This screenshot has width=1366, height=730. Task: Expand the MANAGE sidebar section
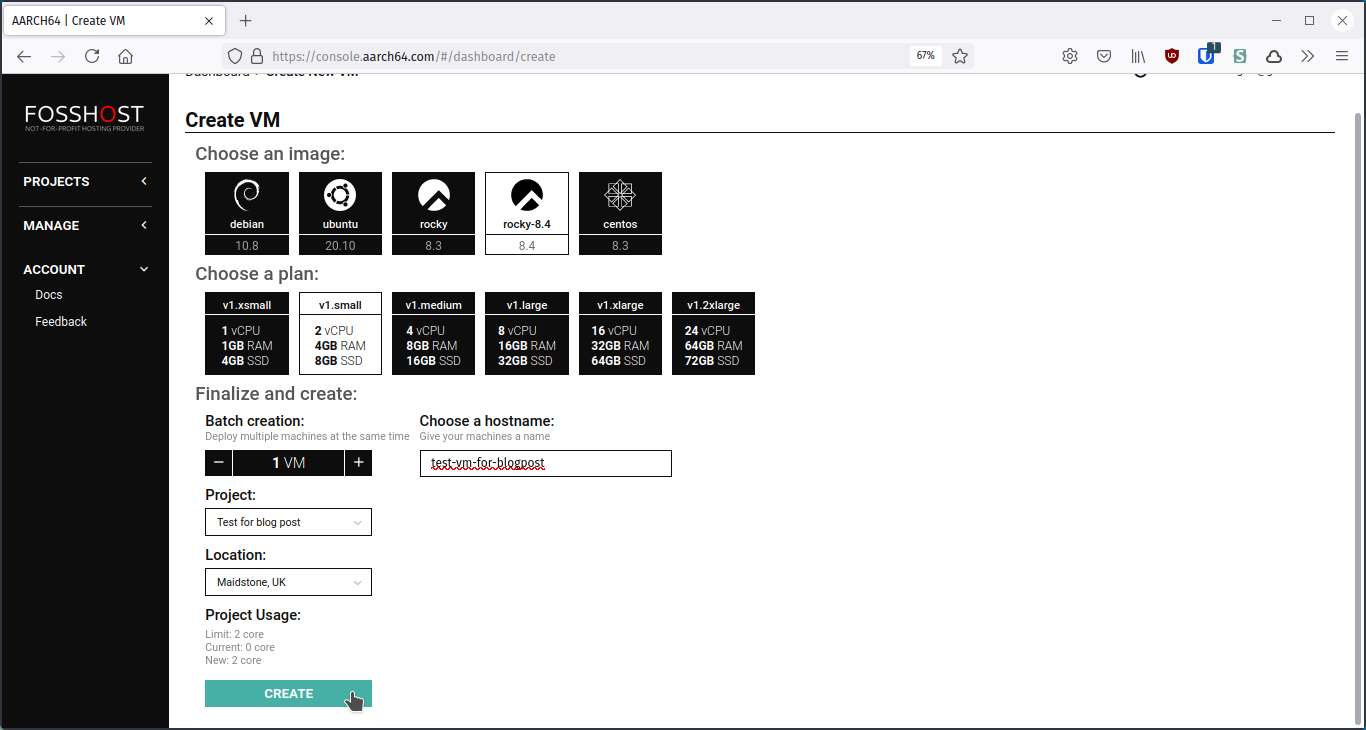[x=85, y=225]
